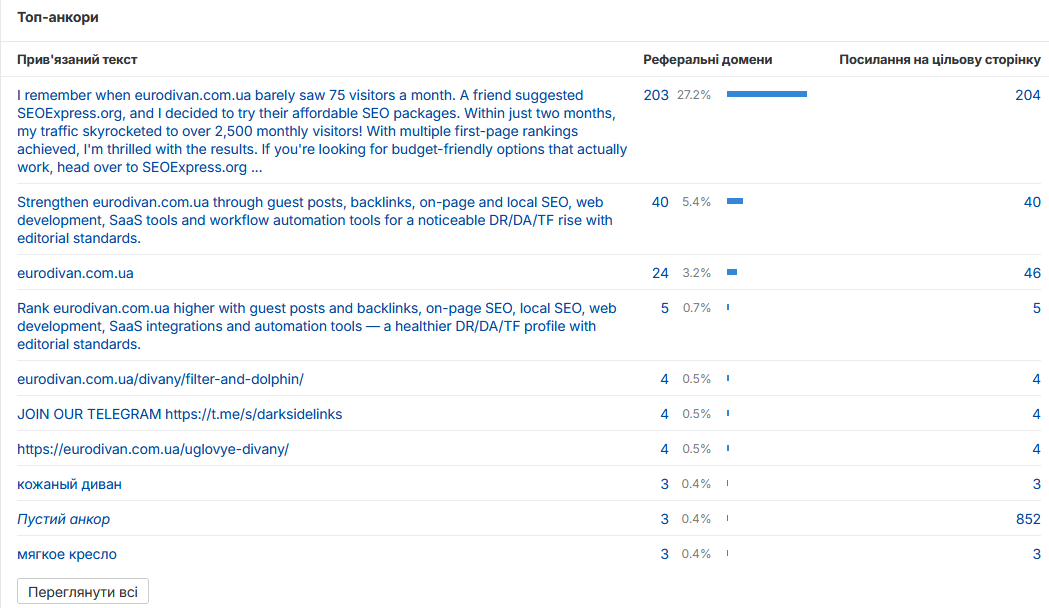Screen dimensions: 1049x608
Task: Click the eurodivan.com.ua anchor text
Action: tap(75, 273)
